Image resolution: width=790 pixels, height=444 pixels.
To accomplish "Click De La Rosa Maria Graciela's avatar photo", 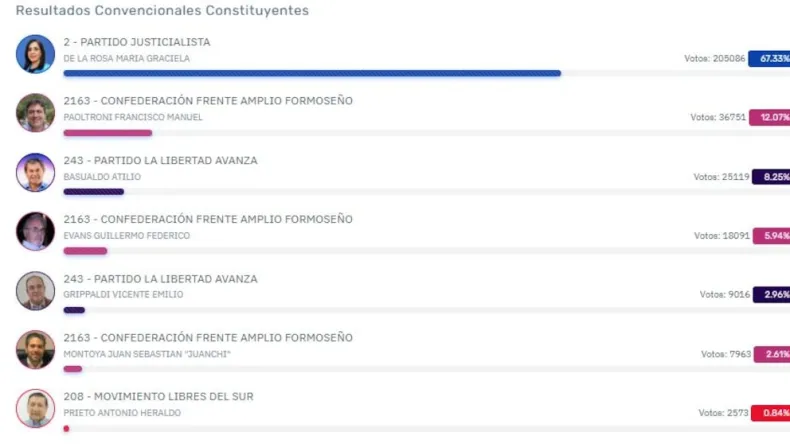I will coord(35,54).
